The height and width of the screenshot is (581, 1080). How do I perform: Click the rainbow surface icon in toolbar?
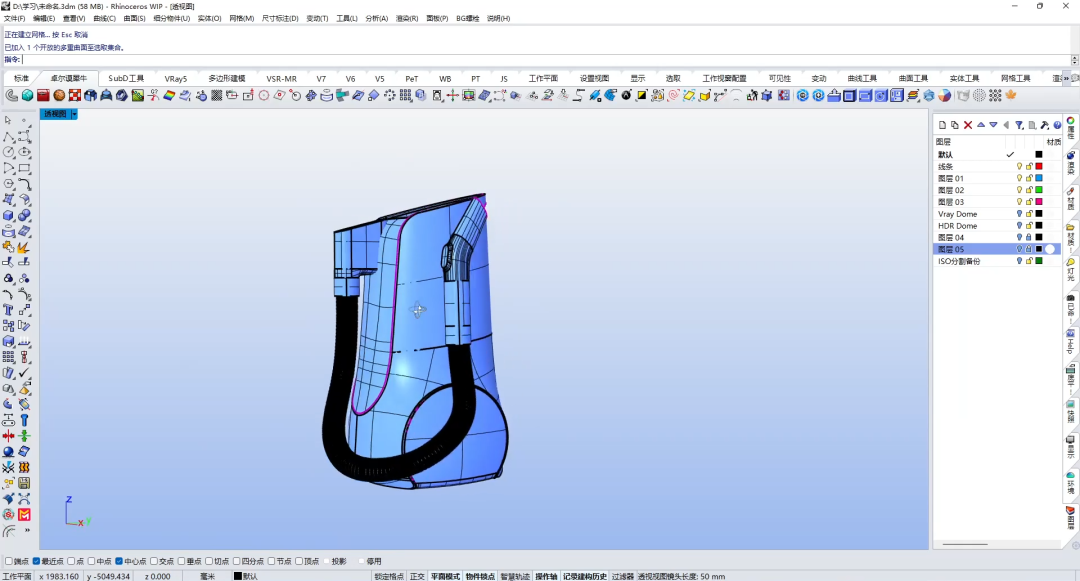pyautogui.click(x=169, y=96)
